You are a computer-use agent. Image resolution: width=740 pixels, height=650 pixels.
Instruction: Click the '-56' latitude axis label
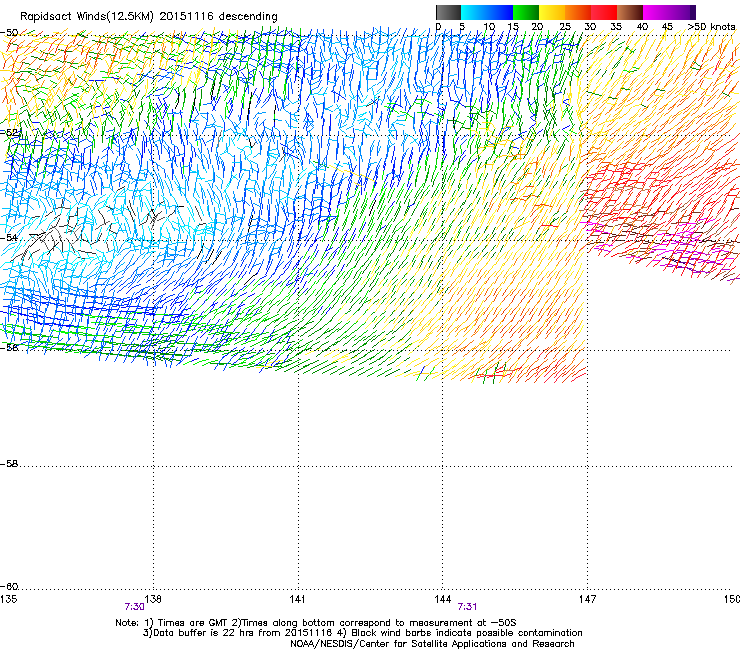pyautogui.click(x=9, y=348)
